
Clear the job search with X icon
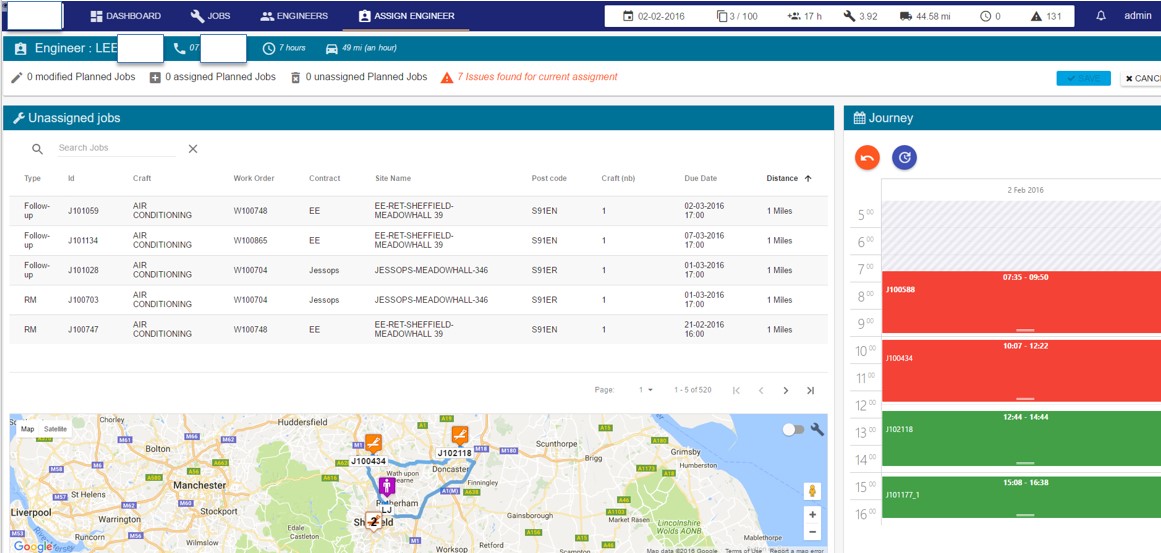193,149
